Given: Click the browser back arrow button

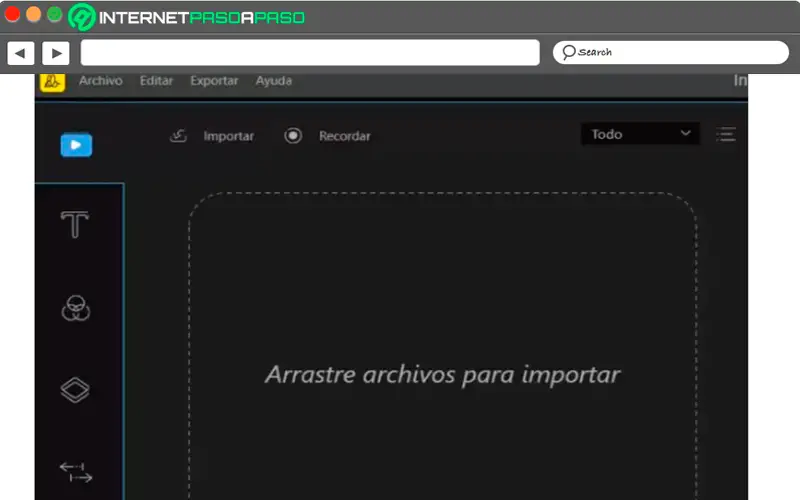Looking at the screenshot, I should [x=20, y=53].
